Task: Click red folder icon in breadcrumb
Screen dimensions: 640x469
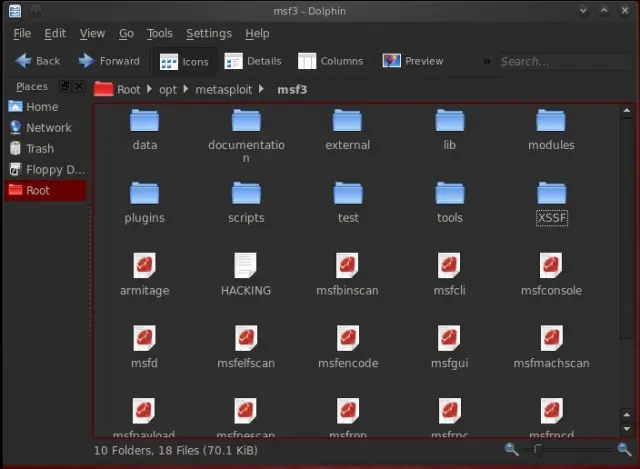Action: [103, 89]
